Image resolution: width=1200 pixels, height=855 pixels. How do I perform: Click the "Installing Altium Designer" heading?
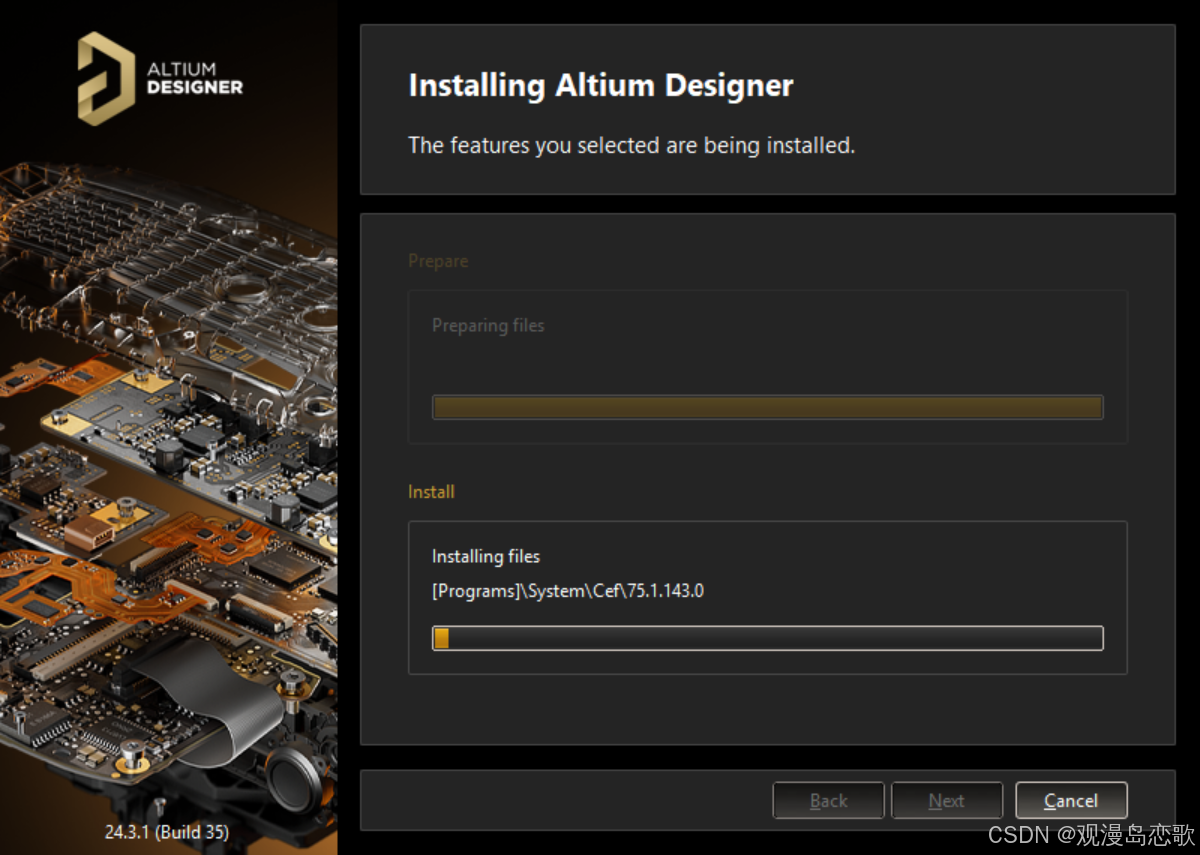coord(601,85)
